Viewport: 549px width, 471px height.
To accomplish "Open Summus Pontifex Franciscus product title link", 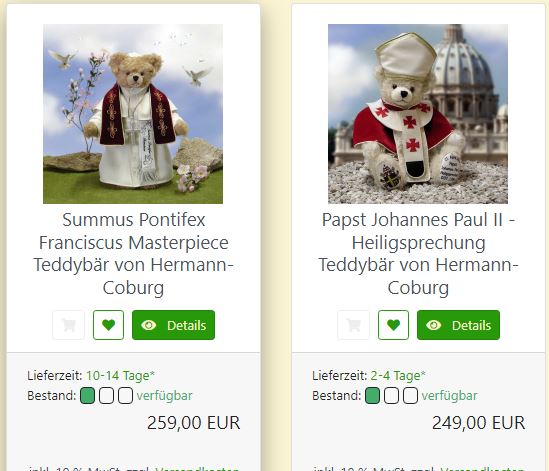I will click(133, 254).
